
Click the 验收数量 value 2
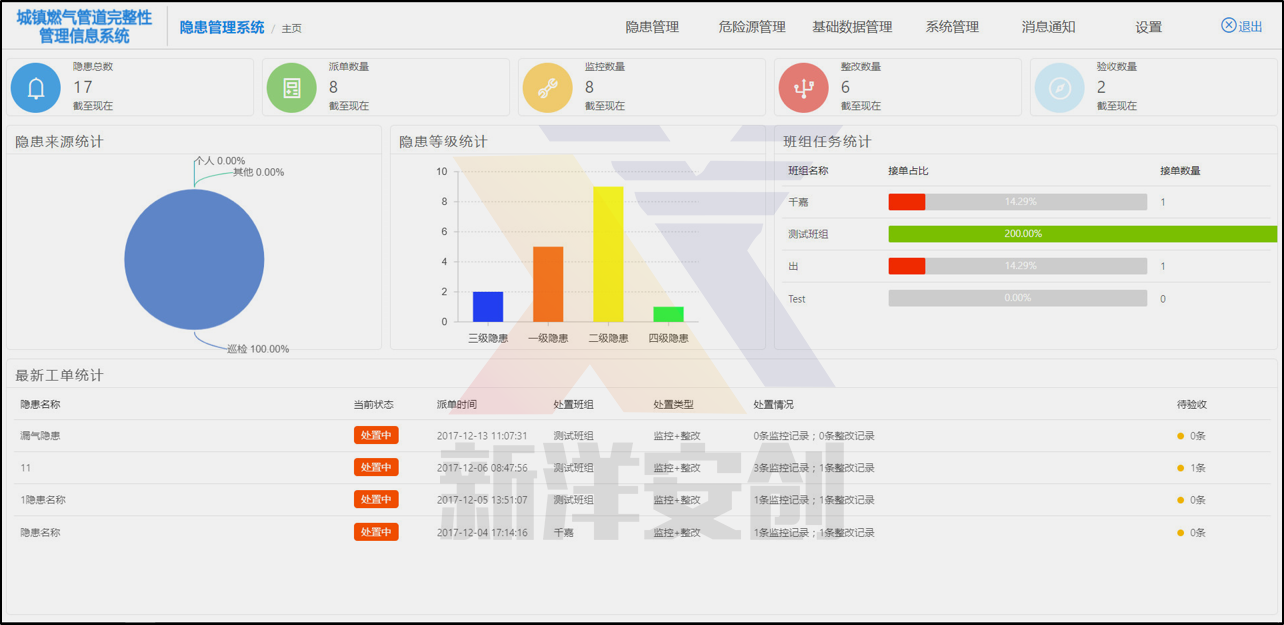tap(1102, 87)
